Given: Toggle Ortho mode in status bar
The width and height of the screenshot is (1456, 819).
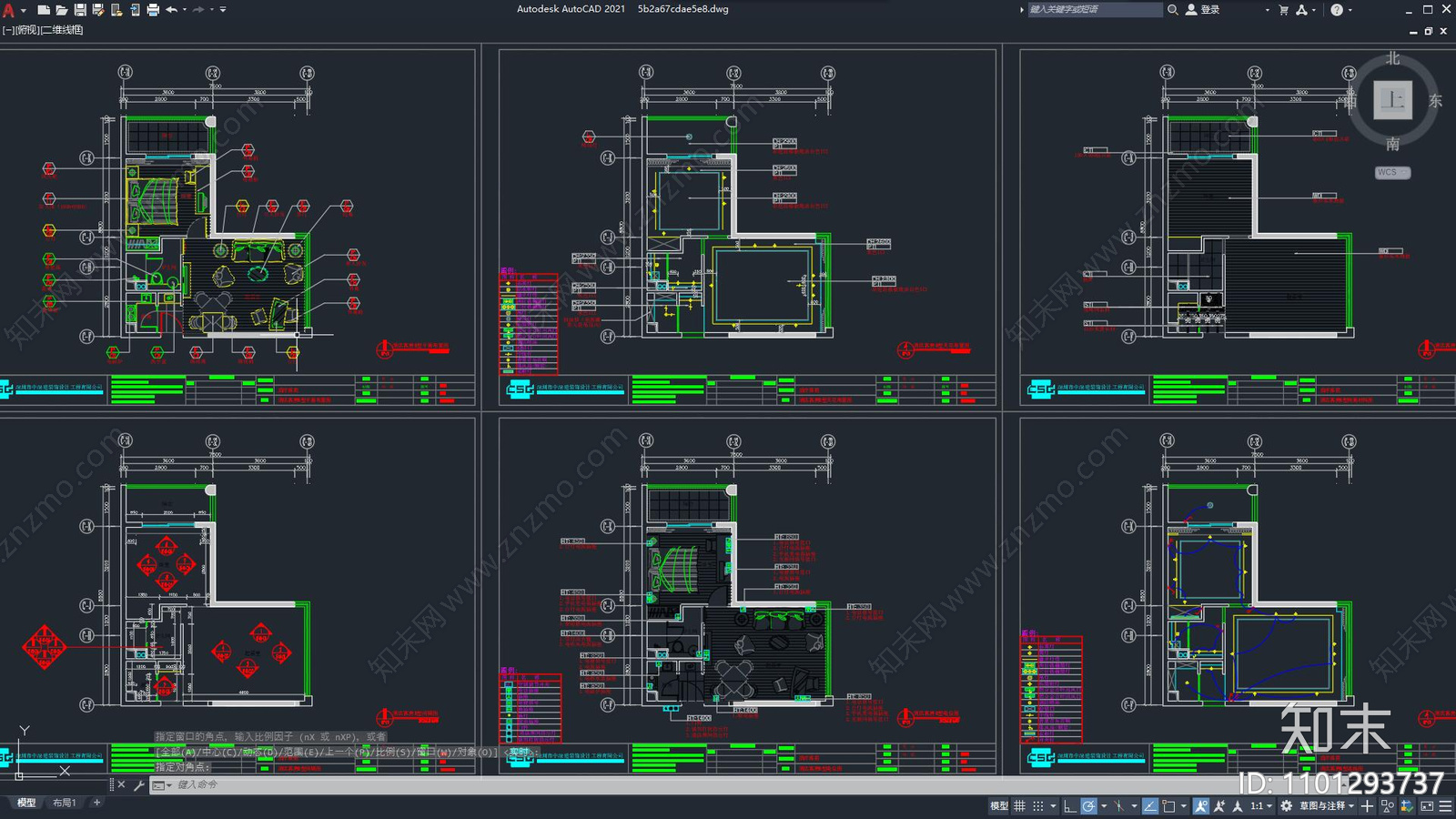Looking at the screenshot, I should pos(1070,806).
